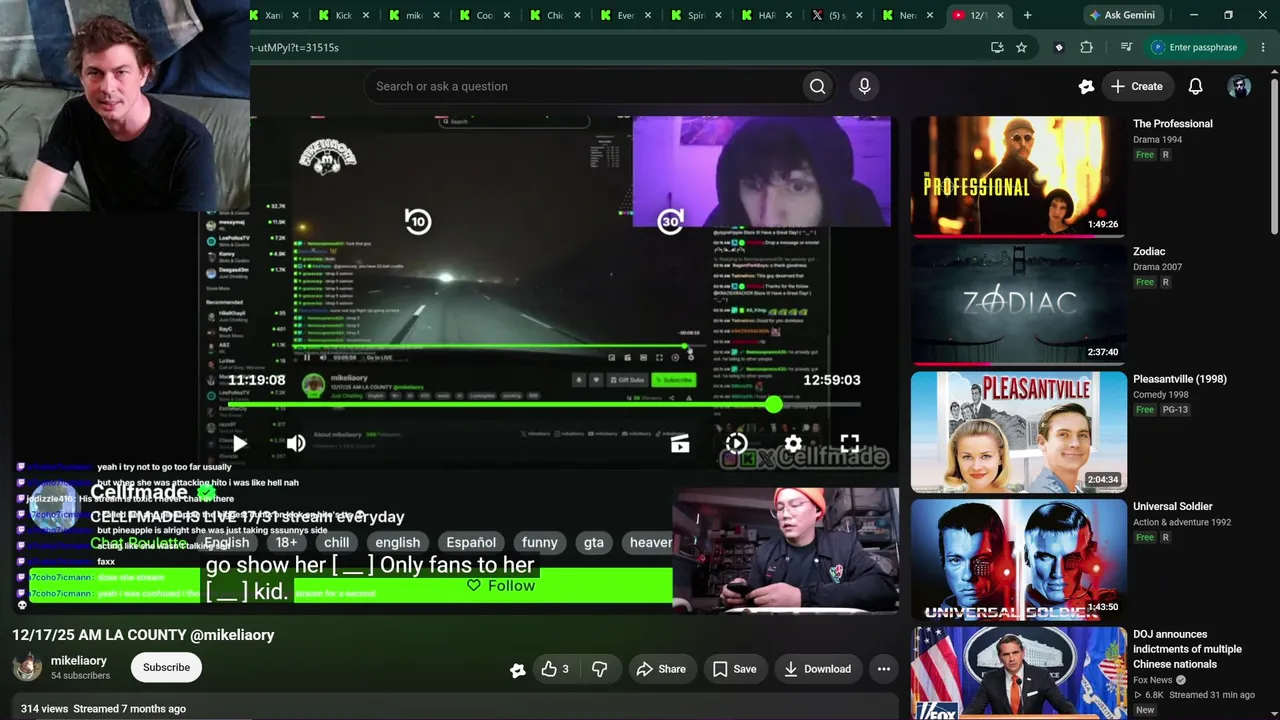
Task: Open YouTube notifications bell
Action: (x=1195, y=86)
